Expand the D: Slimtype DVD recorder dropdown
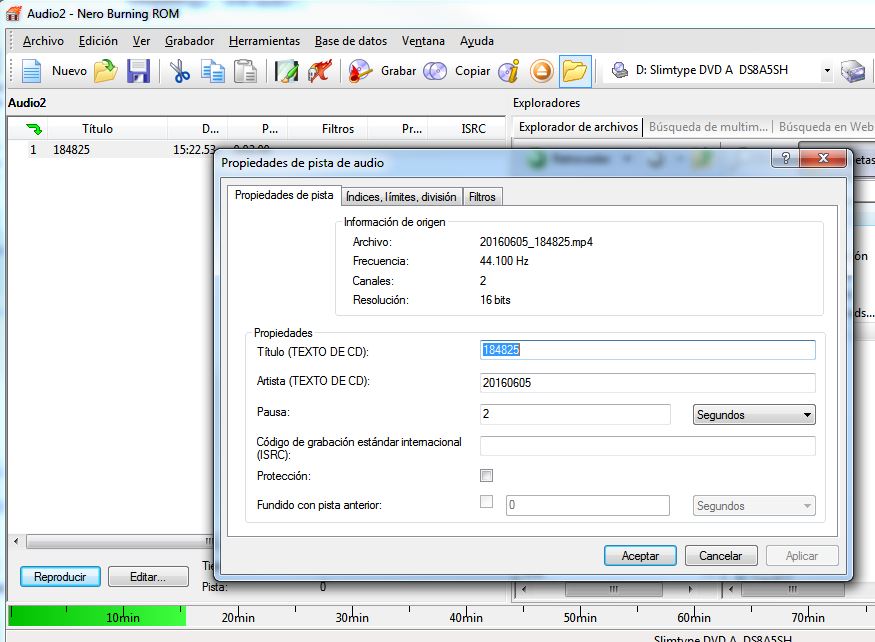Image resolution: width=875 pixels, height=642 pixels. coord(827,70)
